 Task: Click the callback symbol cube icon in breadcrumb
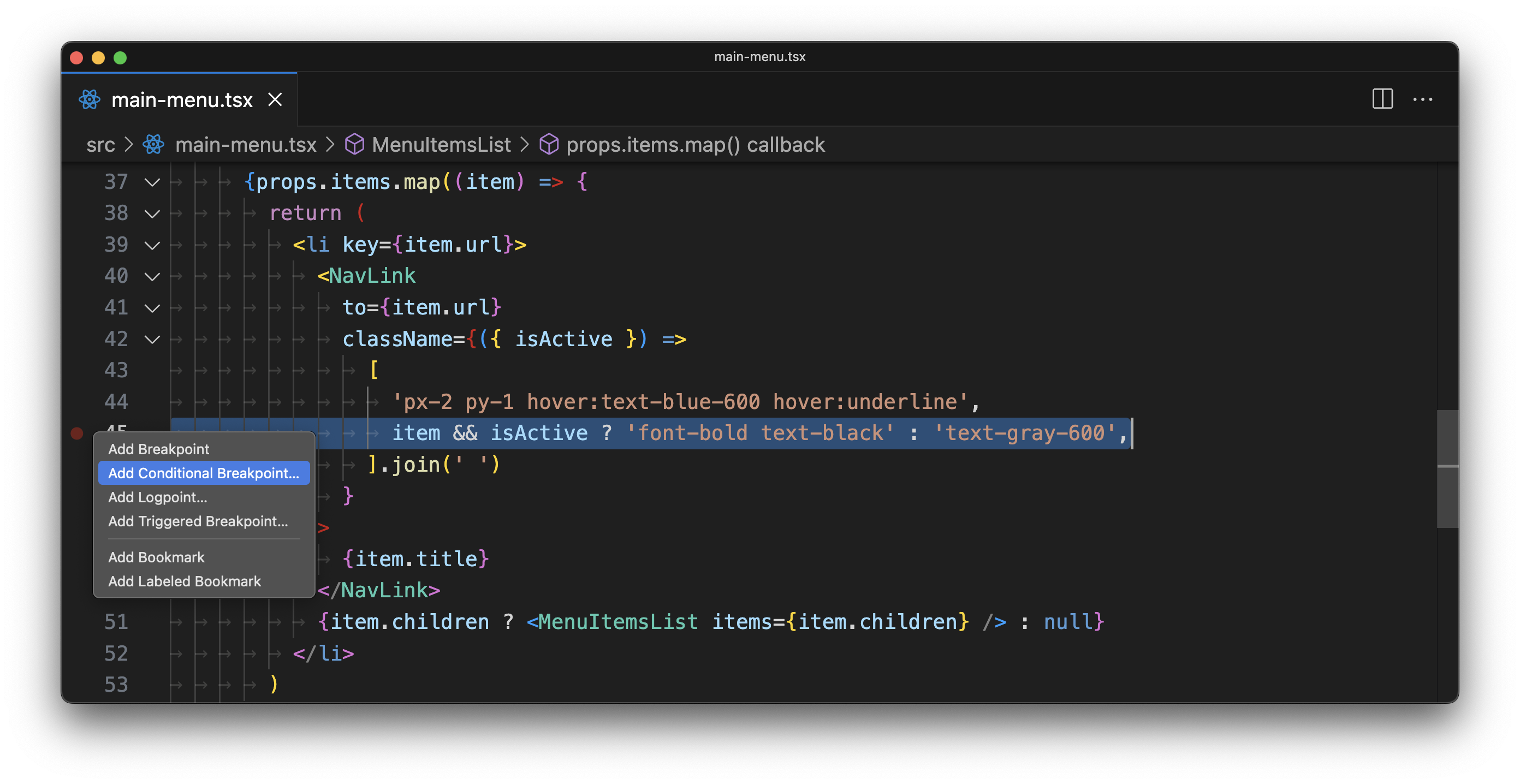549,145
